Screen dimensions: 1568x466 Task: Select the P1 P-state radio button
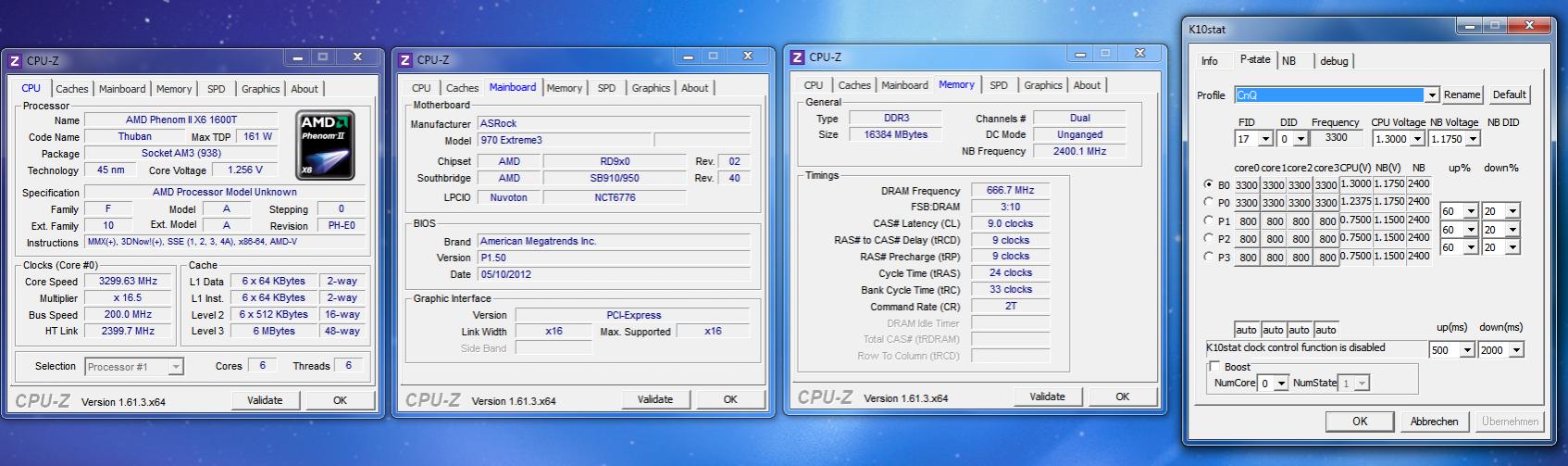coord(1208,220)
